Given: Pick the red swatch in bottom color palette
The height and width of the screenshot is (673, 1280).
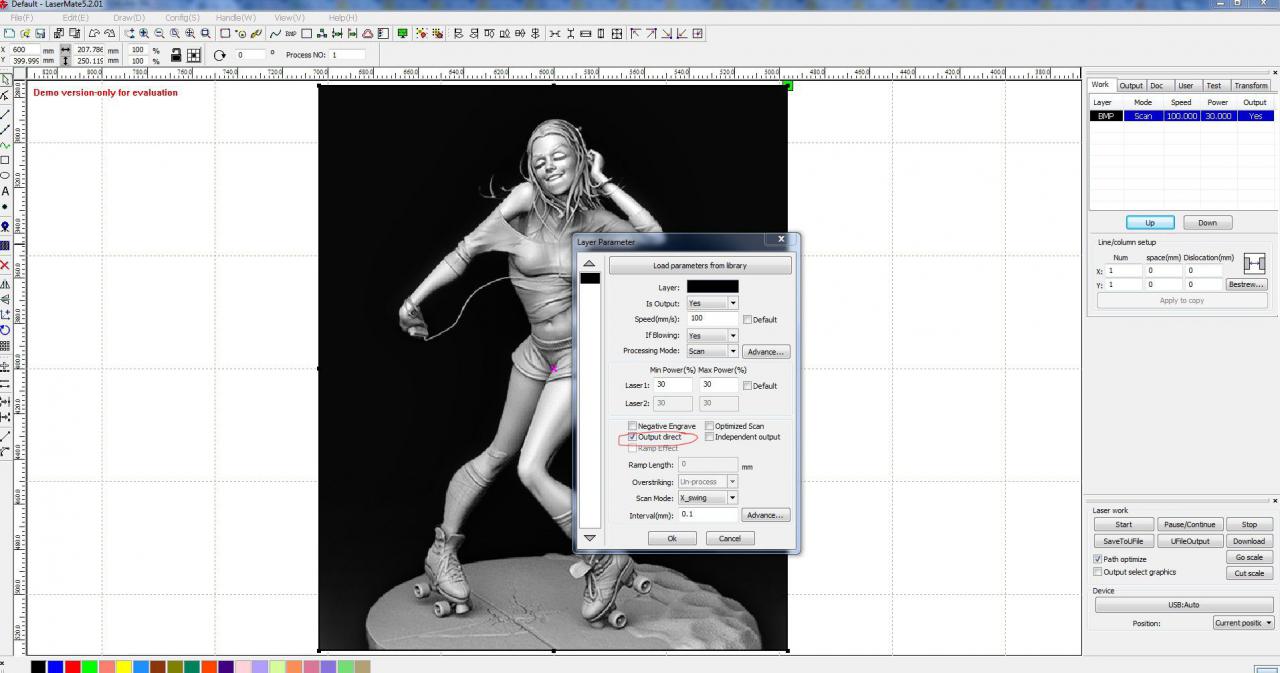Looking at the screenshot, I should (73, 667).
